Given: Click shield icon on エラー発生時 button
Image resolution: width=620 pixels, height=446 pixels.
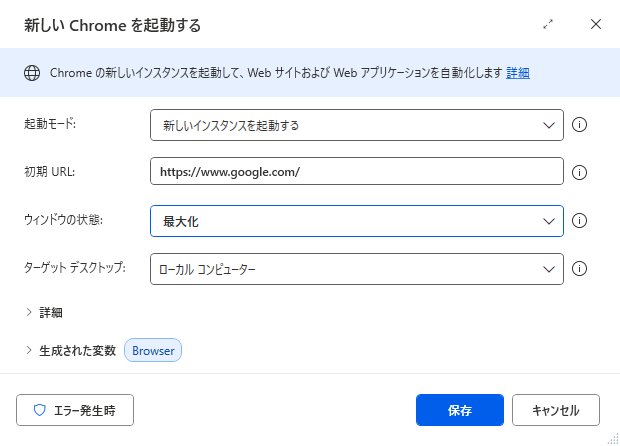Looking at the screenshot, I should coord(40,410).
